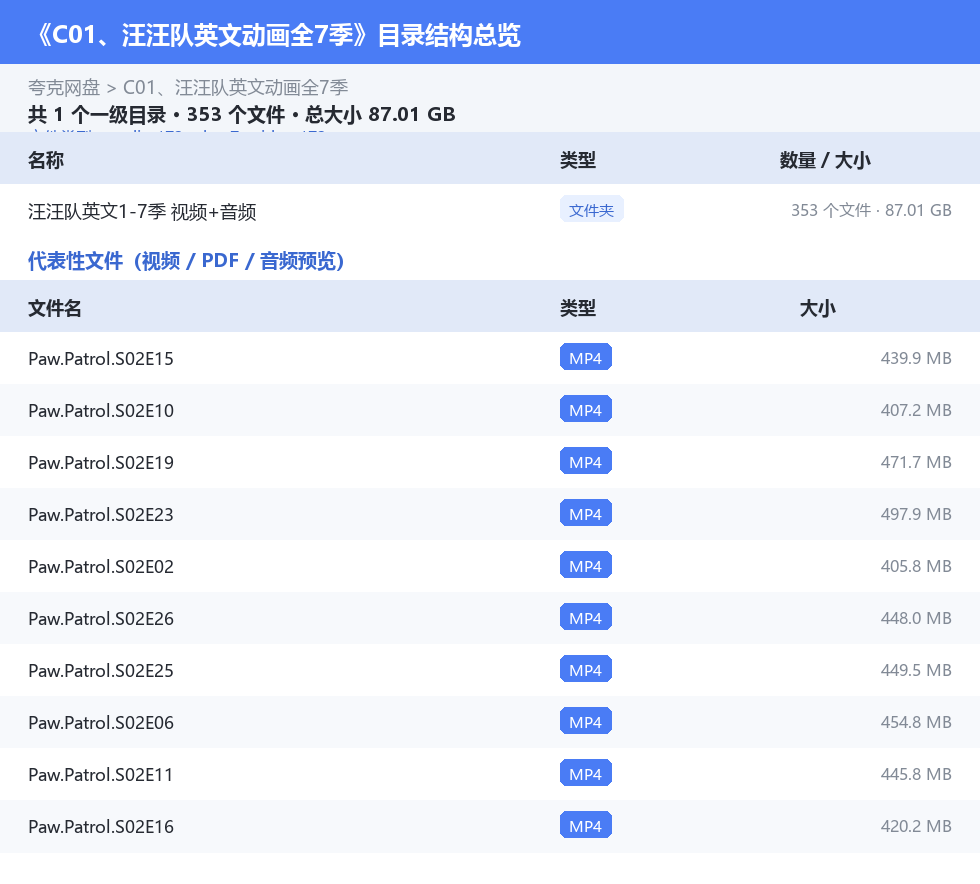Click the 大小 column header
980x884 pixels.
818,308
